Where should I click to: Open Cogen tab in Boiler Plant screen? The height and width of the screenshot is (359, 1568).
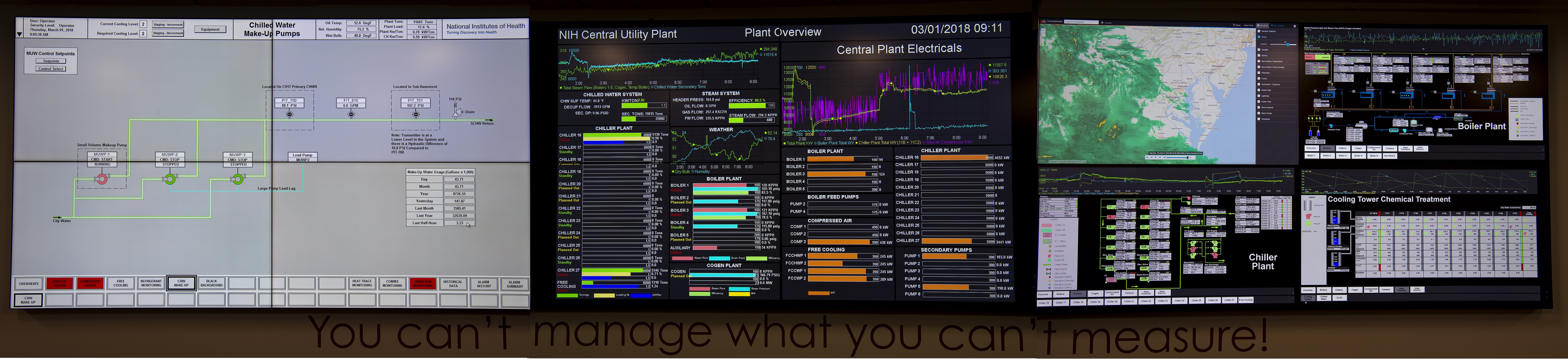tap(1359, 148)
